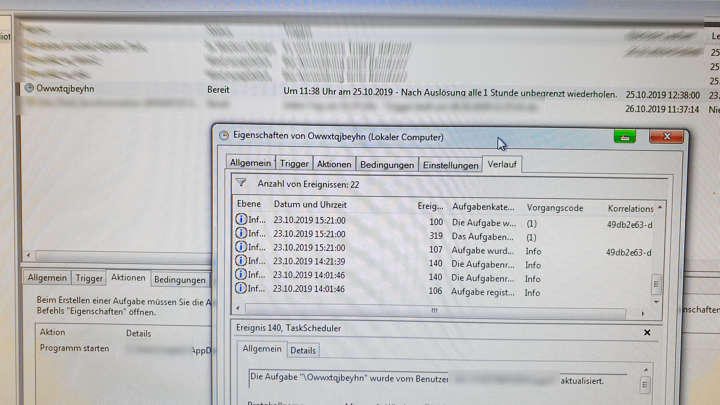Screen dimensions: 720x405
Task: Select Aktionen tab in background task pane
Action: click(128, 277)
